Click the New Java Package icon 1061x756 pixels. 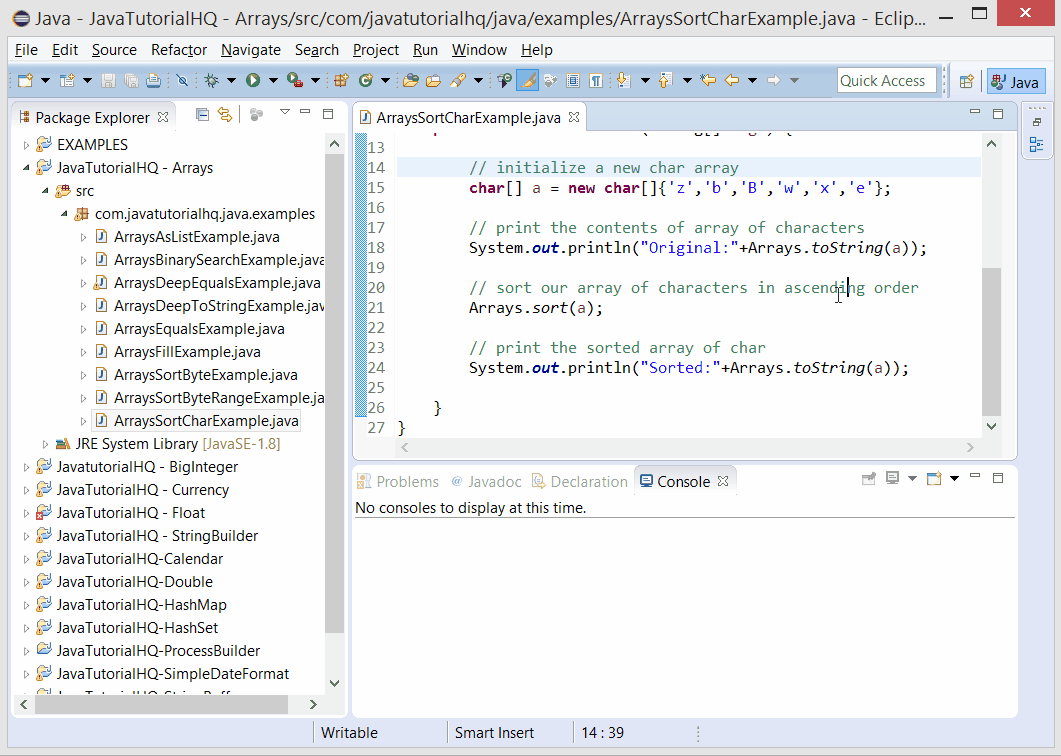click(341, 81)
